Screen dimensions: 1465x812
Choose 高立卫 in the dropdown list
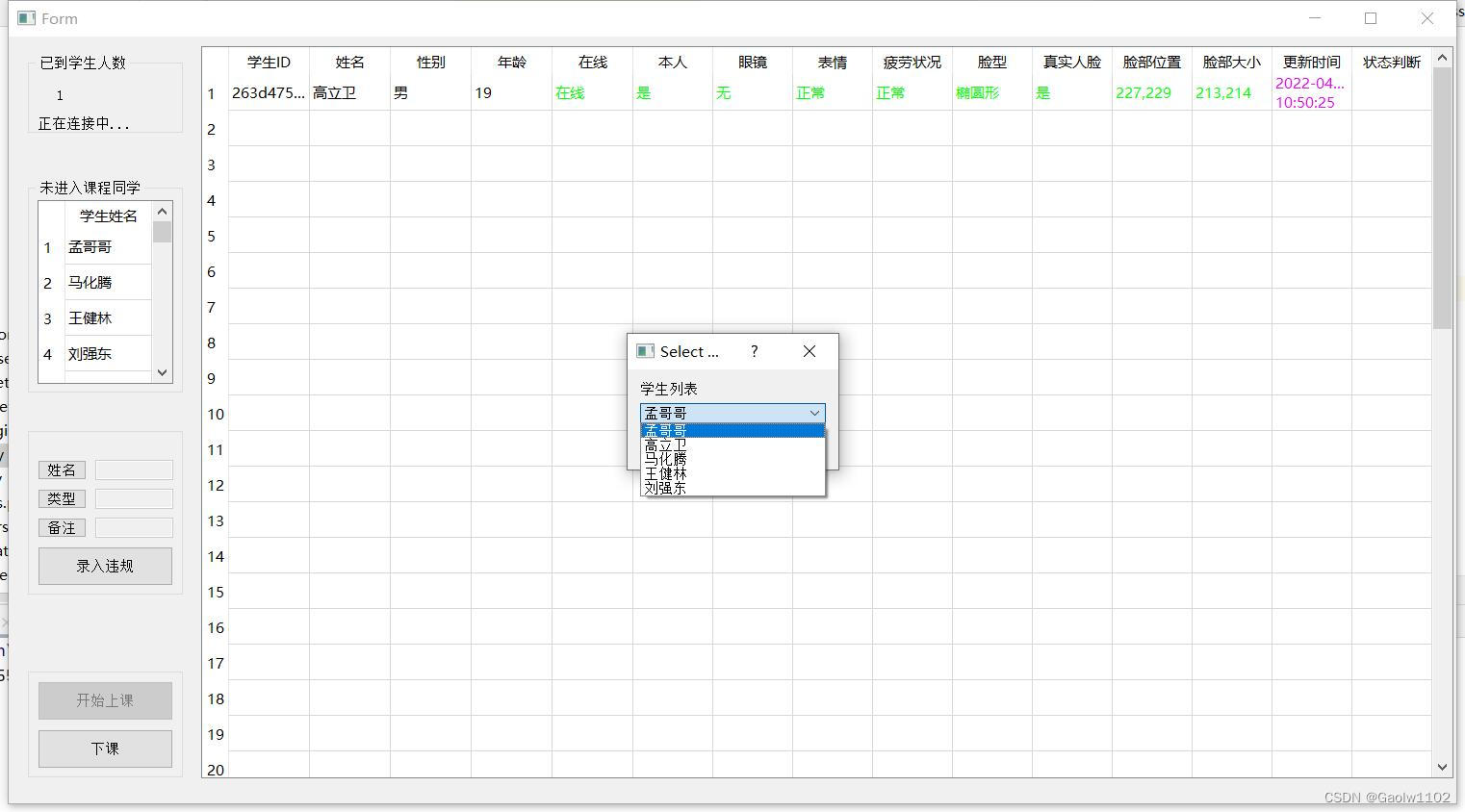click(732, 445)
